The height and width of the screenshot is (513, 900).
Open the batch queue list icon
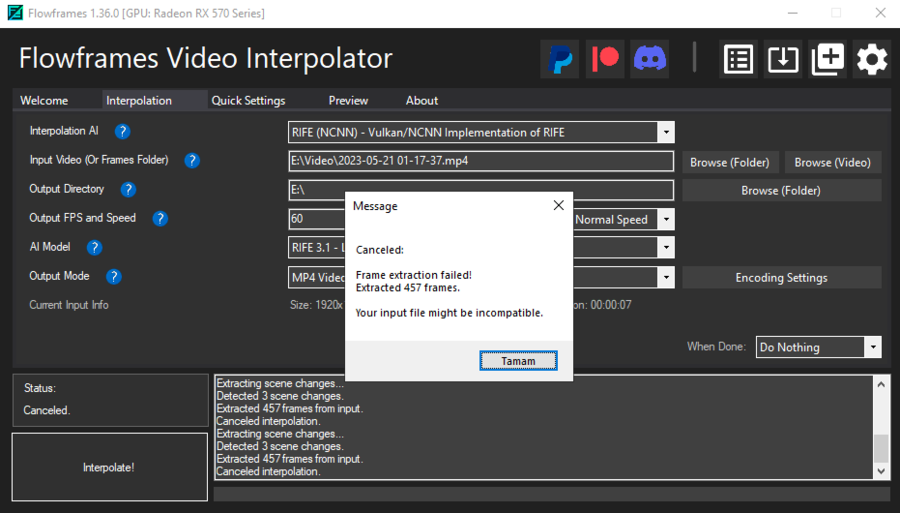tap(738, 59)
